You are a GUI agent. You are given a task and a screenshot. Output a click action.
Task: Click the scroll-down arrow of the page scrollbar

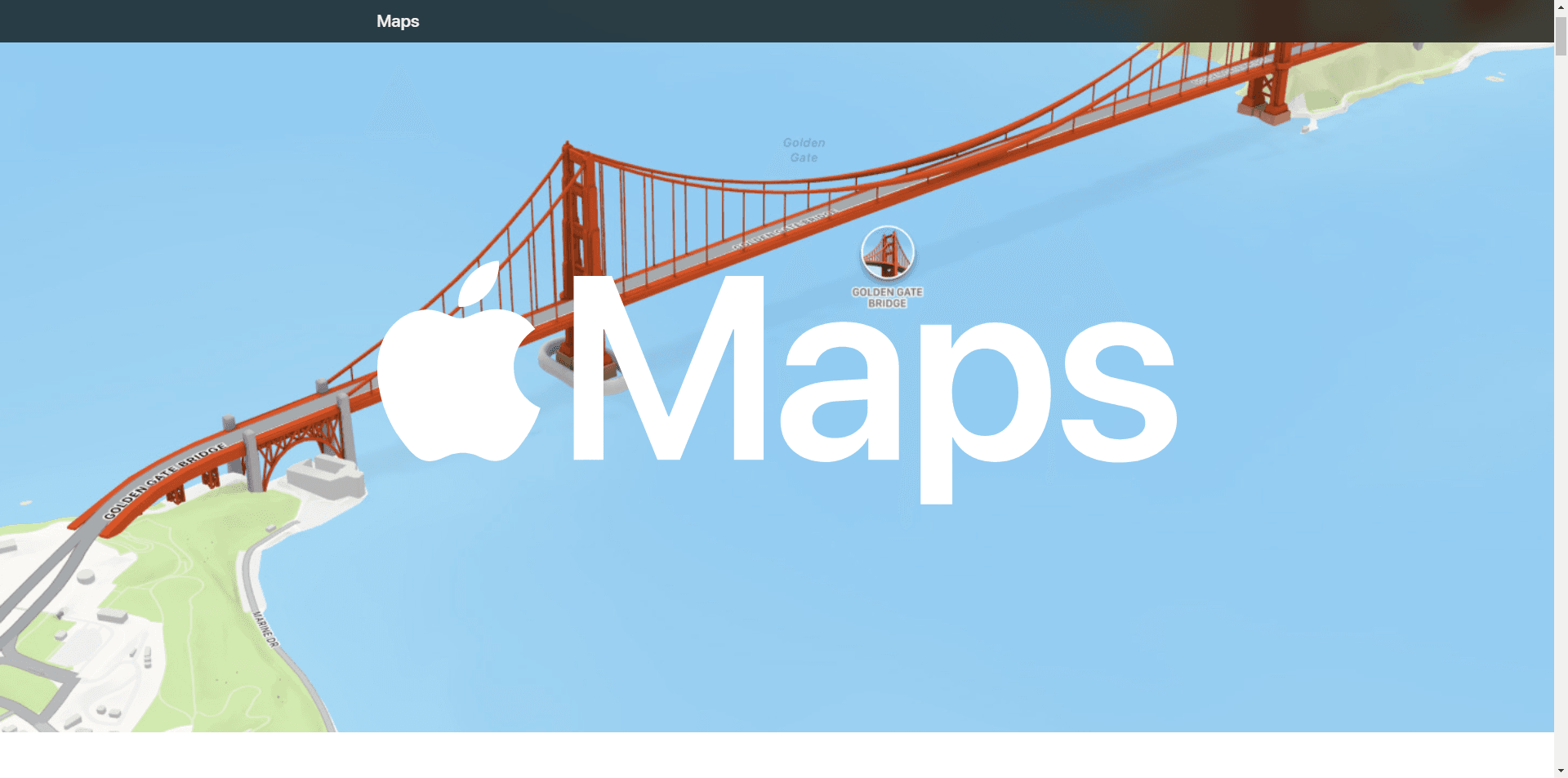click(x=1561, y=771)
